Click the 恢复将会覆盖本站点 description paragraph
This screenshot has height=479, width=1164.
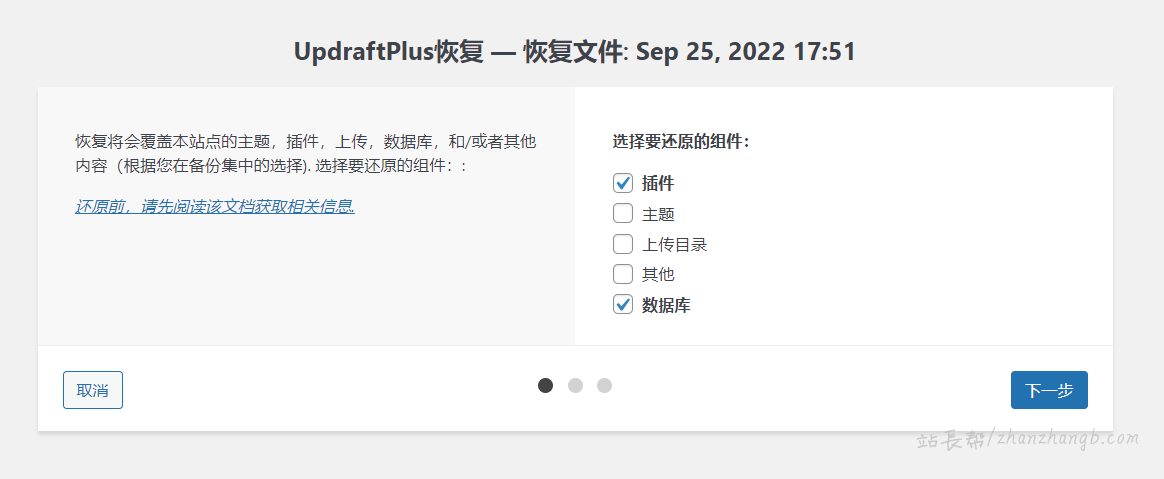coord(310,154)
